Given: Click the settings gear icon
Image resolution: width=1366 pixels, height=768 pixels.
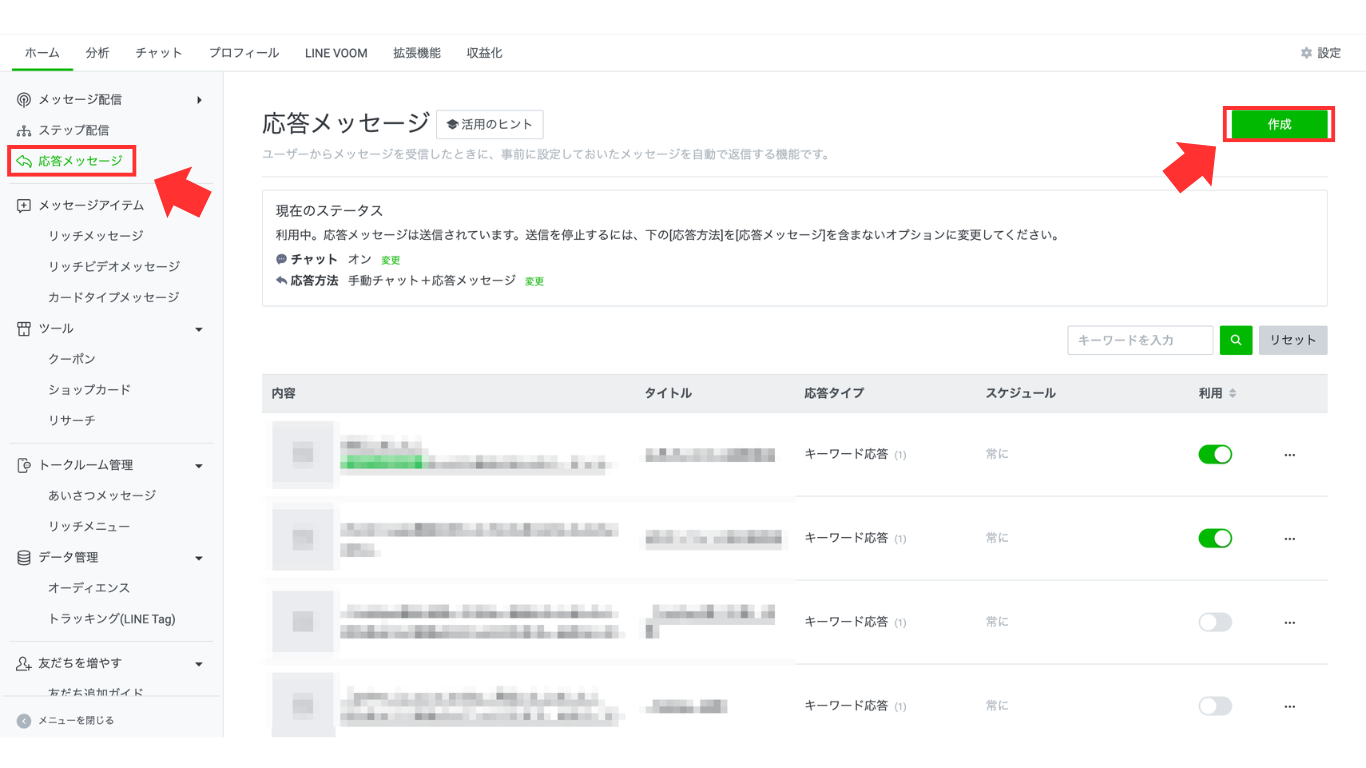Looking at the screenshot, I should pos(1306,53).
